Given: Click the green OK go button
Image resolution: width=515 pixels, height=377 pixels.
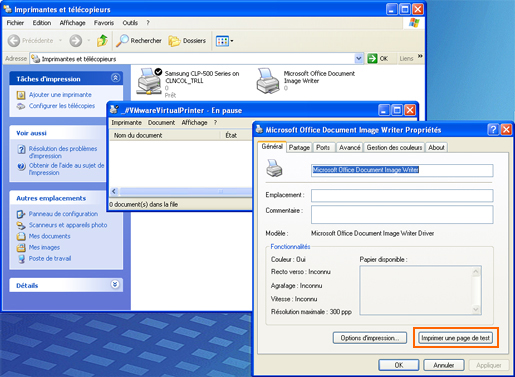Looking at the screenshot, I should click(378, 59).
